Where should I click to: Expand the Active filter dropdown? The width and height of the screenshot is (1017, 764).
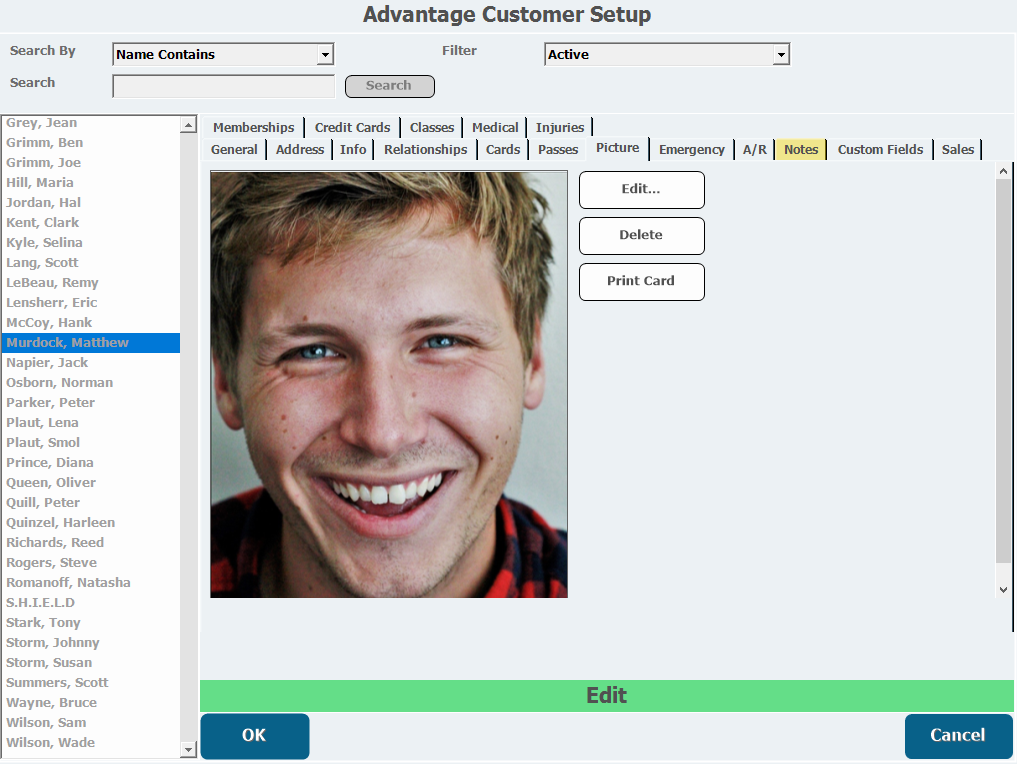[781, 54]
